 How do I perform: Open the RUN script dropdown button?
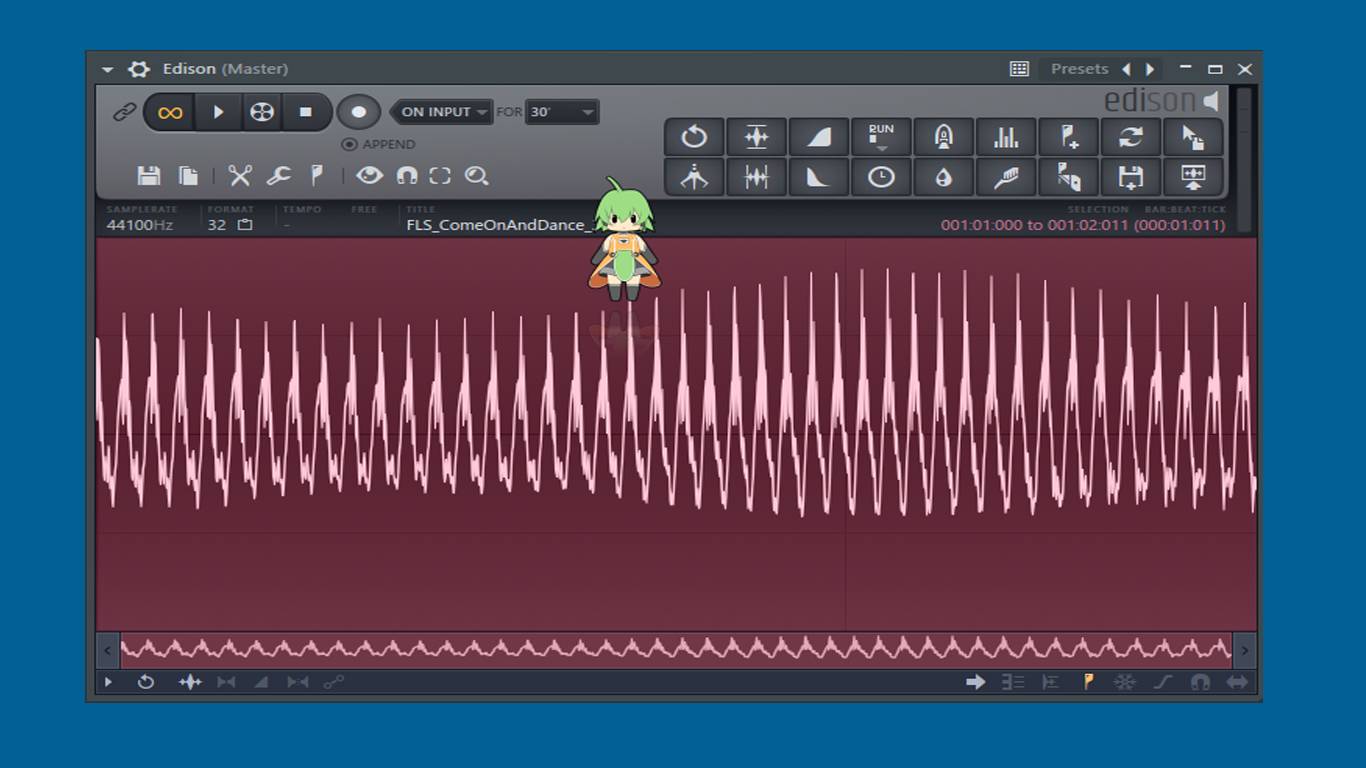click(881, 137)
